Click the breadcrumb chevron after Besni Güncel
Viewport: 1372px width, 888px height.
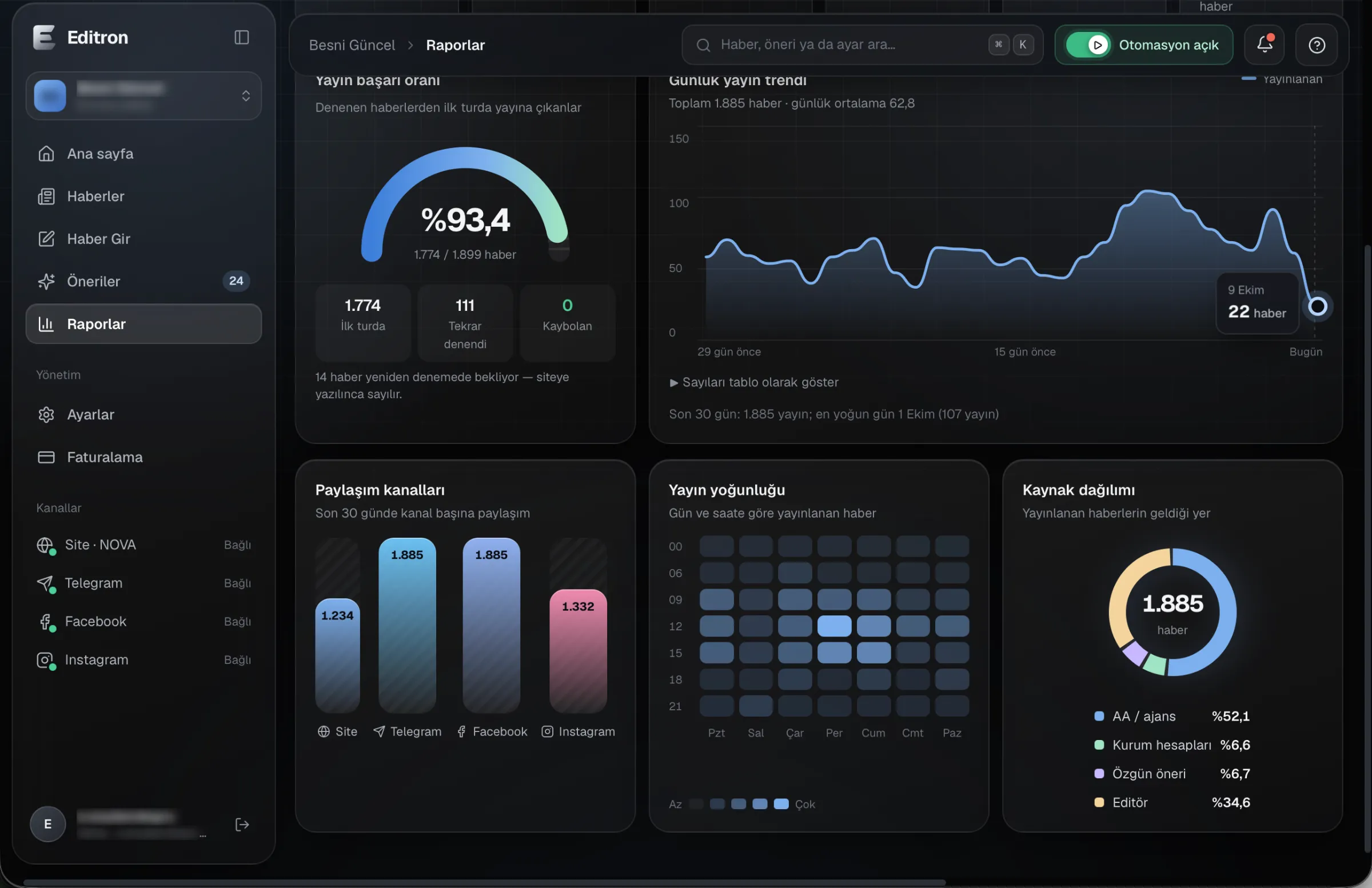click(x=410, y=45)
